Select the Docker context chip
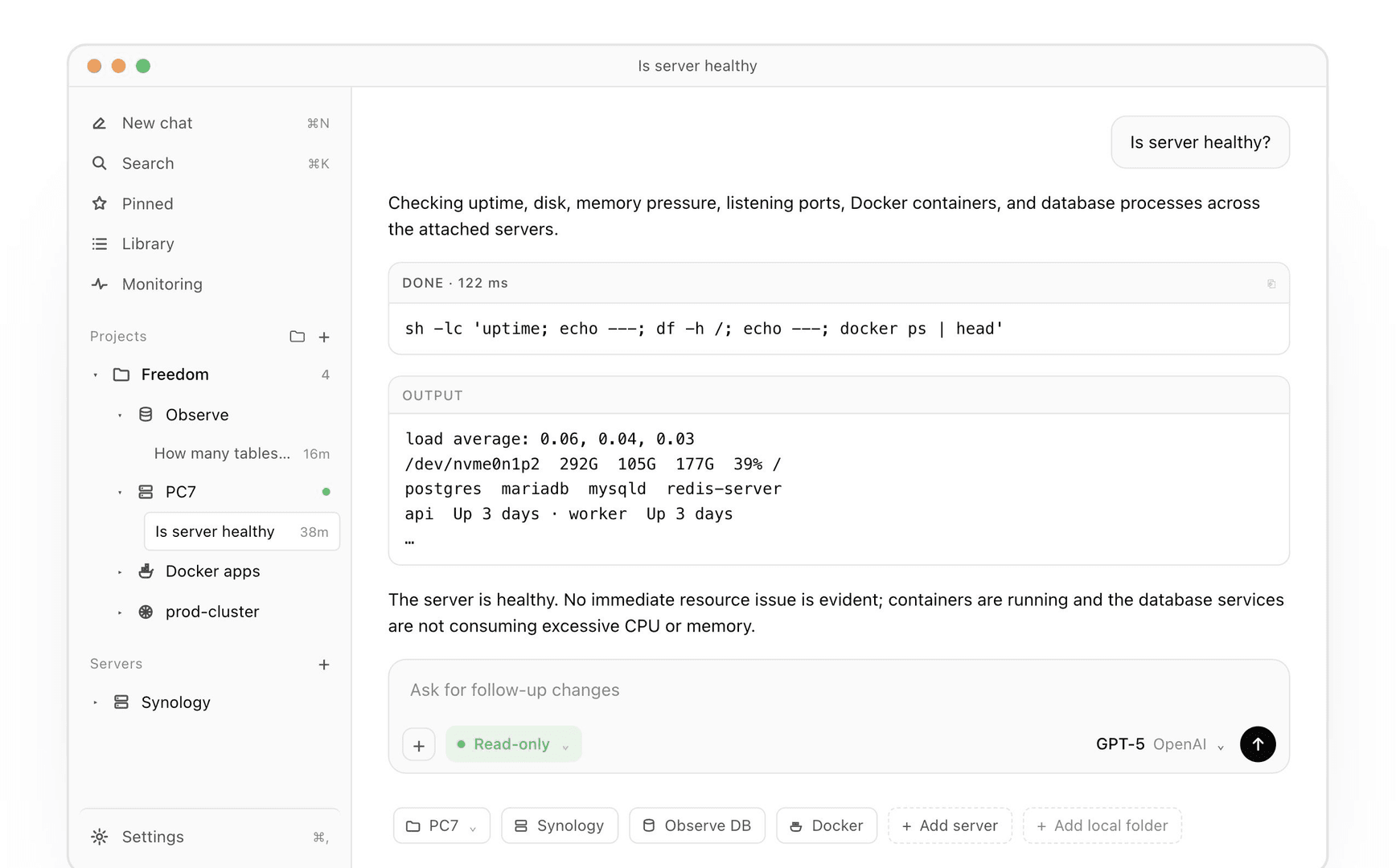Image resolution: width=1396 pixels, height=868 pixels. pyautogui.click(x=827, y=825)
